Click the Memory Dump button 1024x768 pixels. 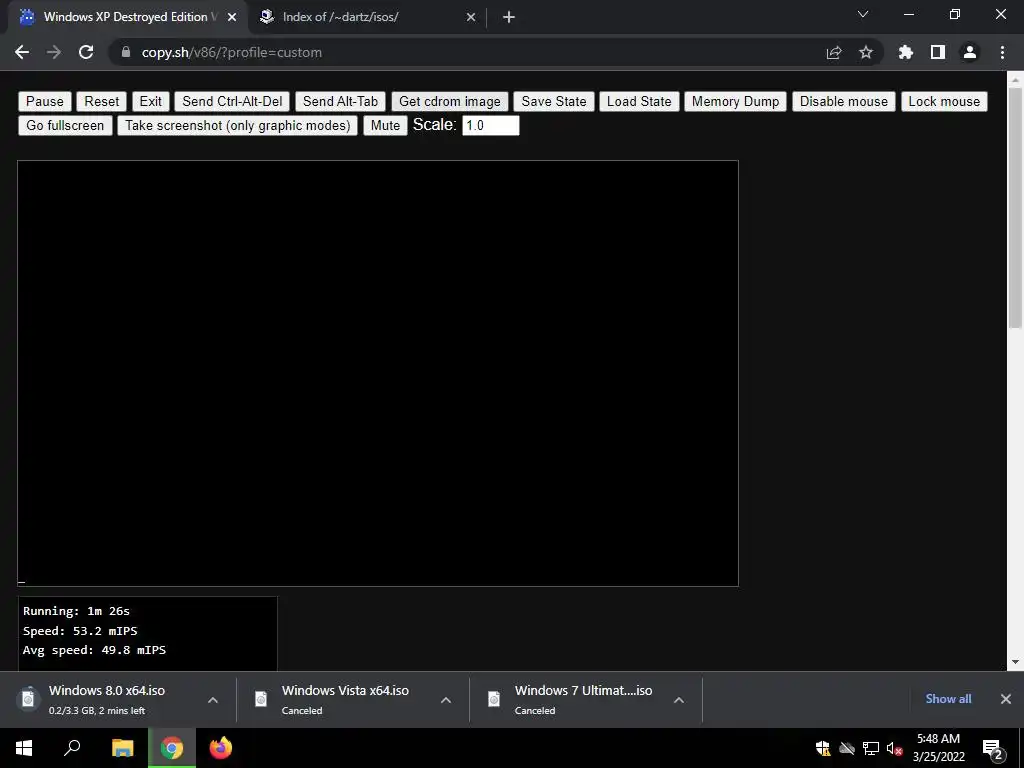tap(735, 101)
